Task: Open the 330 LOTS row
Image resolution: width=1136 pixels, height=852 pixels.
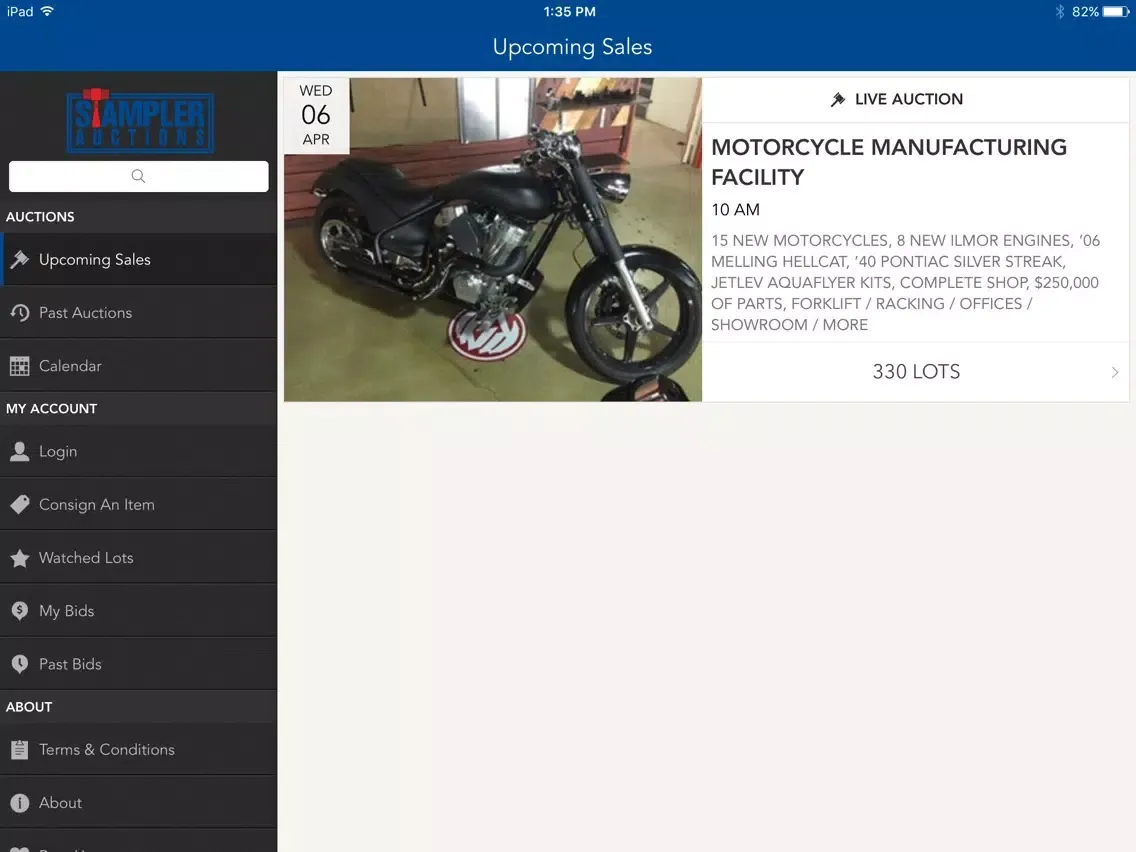Action: [916, 372]
